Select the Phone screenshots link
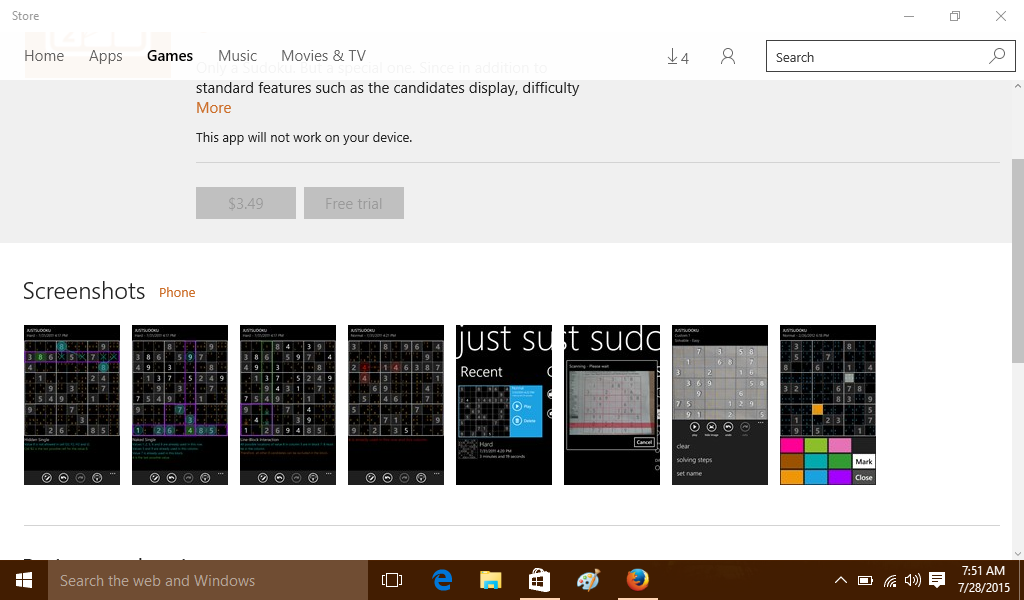 [x=177, y=293]
